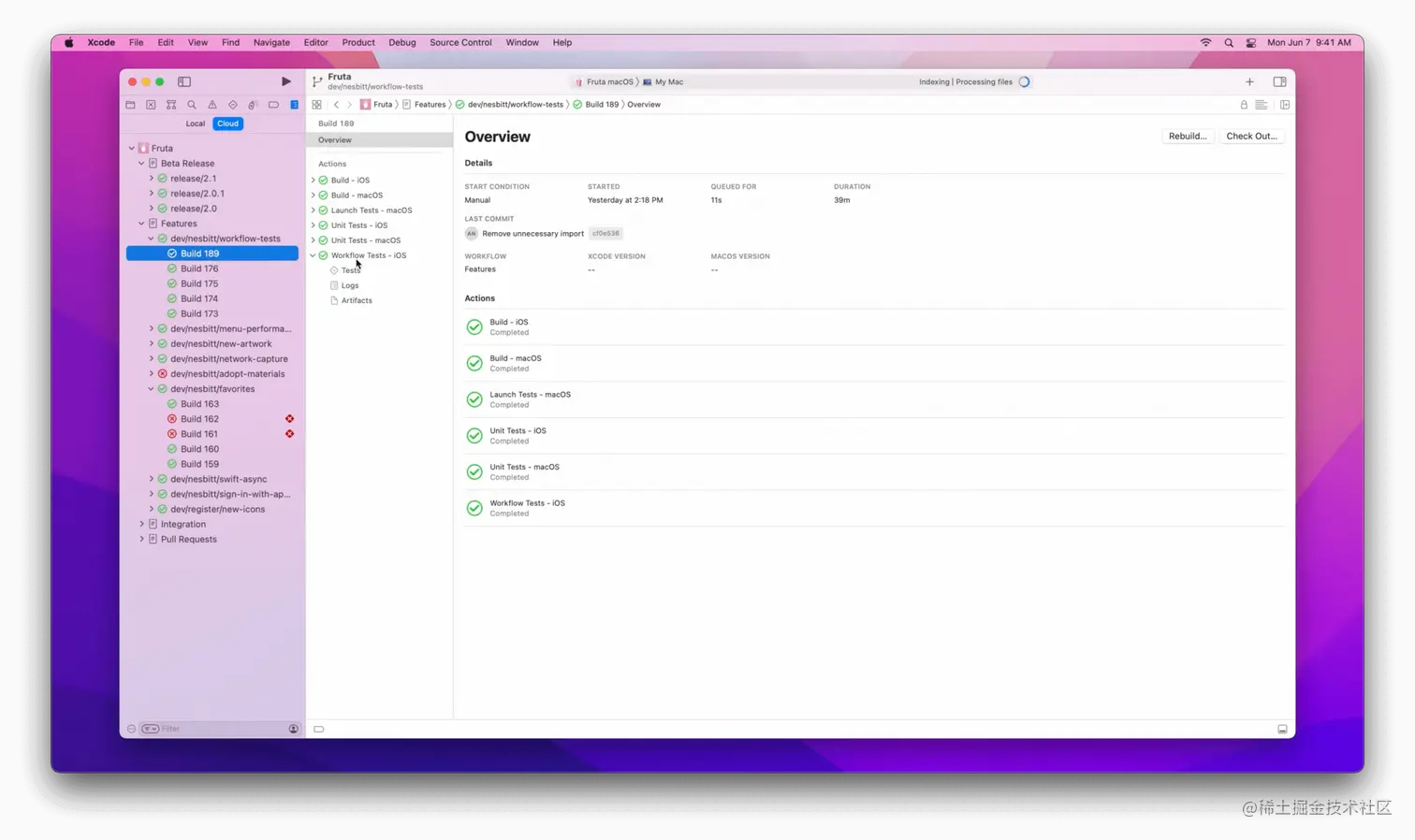Open the related items grid icon
This screenshot has width=1415, height=840.
coord(316,105)
